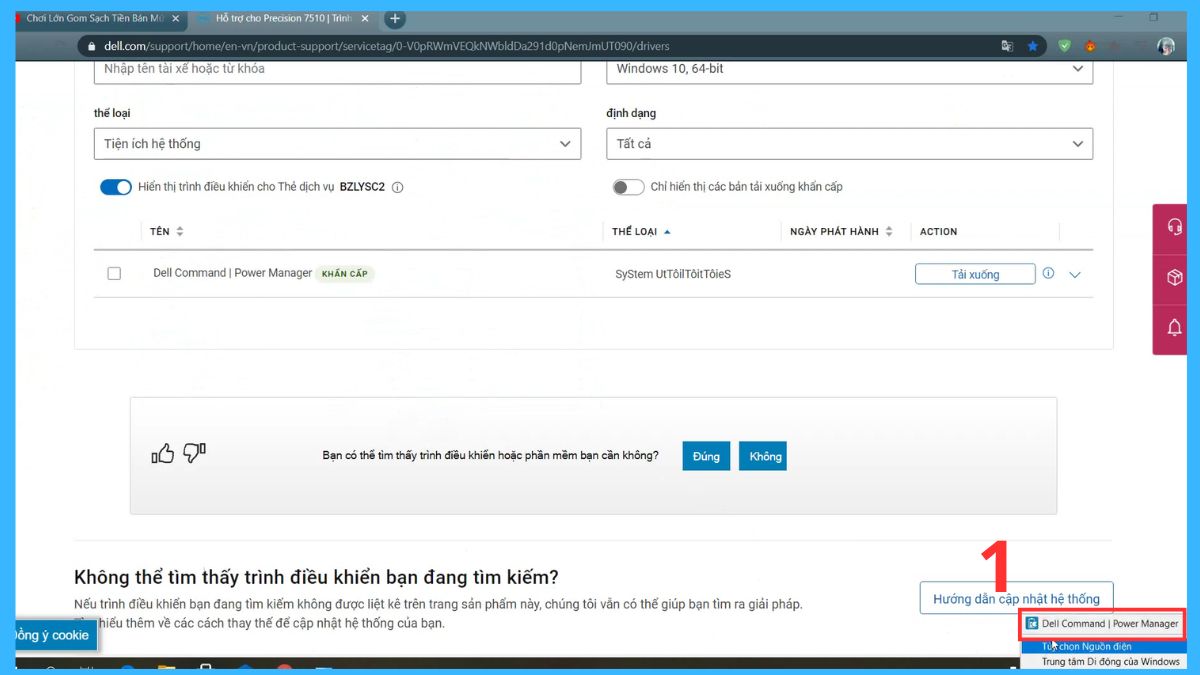Screen dimensions: 1200x675
Task: Open the 'Windows 10, 64-bit' OS dropdown
Action: (x=849, y=69)
